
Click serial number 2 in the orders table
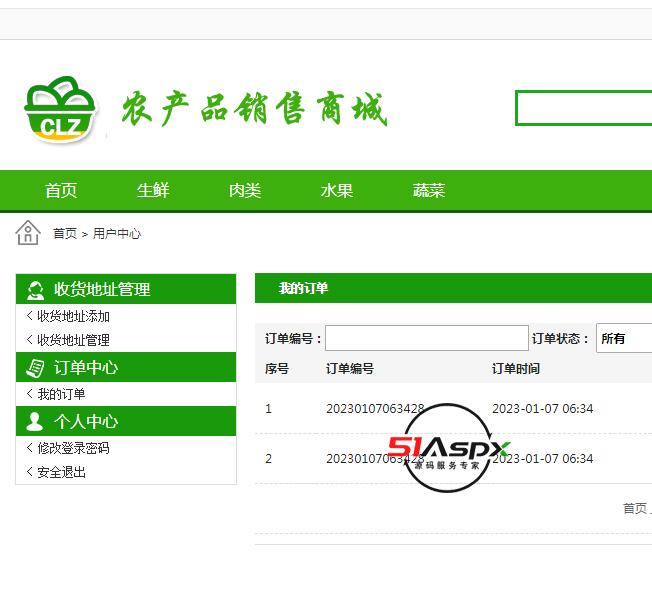pyautogui.click(x=269, y=459)
